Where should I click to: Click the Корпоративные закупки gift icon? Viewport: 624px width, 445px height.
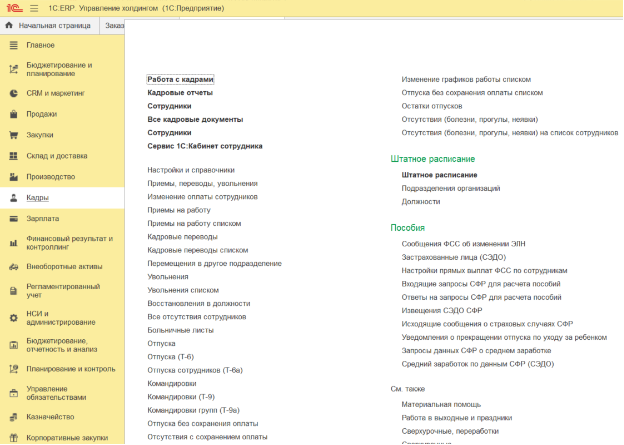(14, 438)
